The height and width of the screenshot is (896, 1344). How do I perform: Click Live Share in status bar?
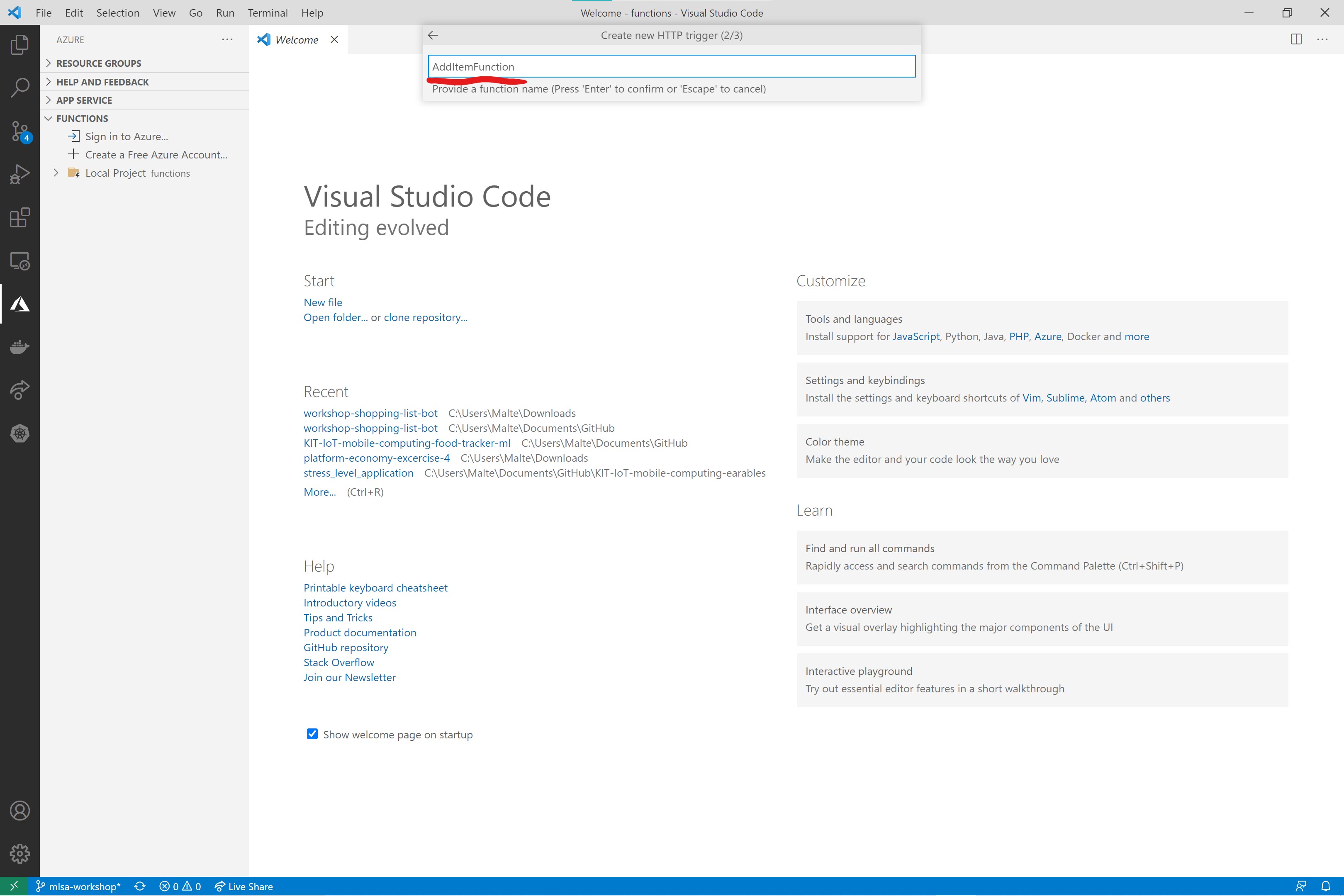(244, 886)
